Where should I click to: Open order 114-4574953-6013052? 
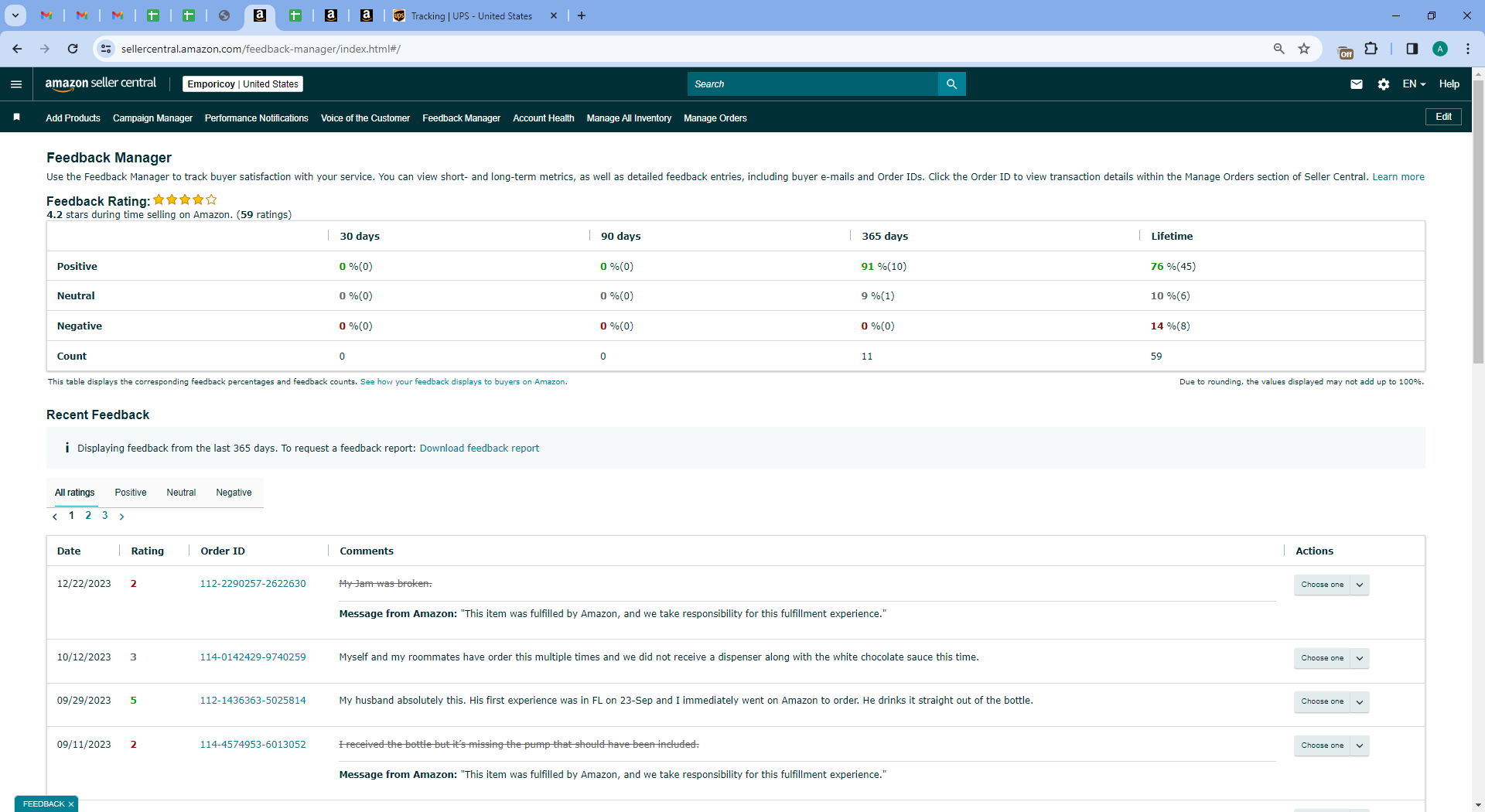click(x=253, y=745)
